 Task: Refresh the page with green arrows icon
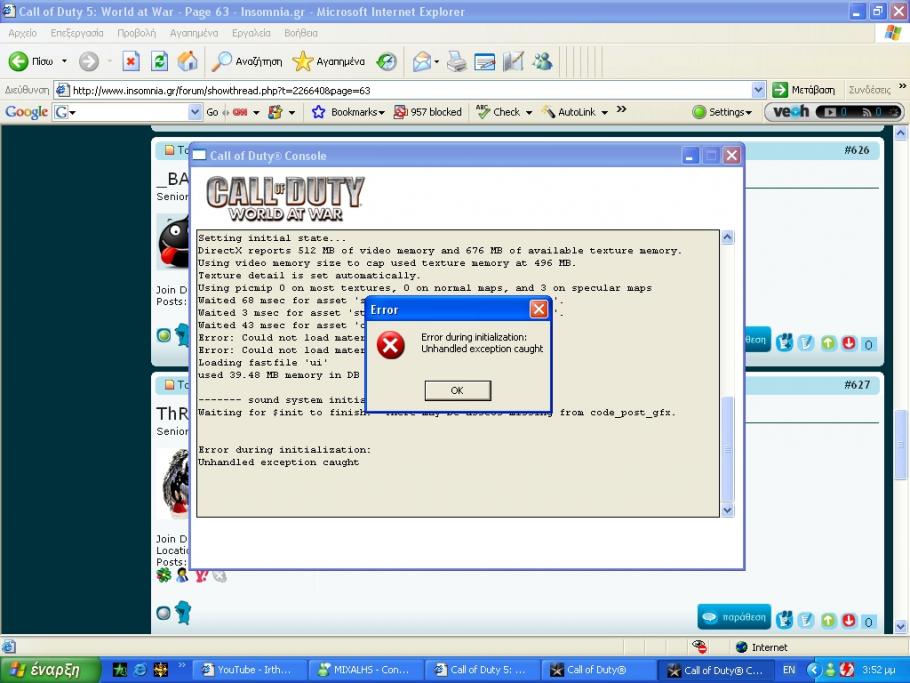pos(160,61)
